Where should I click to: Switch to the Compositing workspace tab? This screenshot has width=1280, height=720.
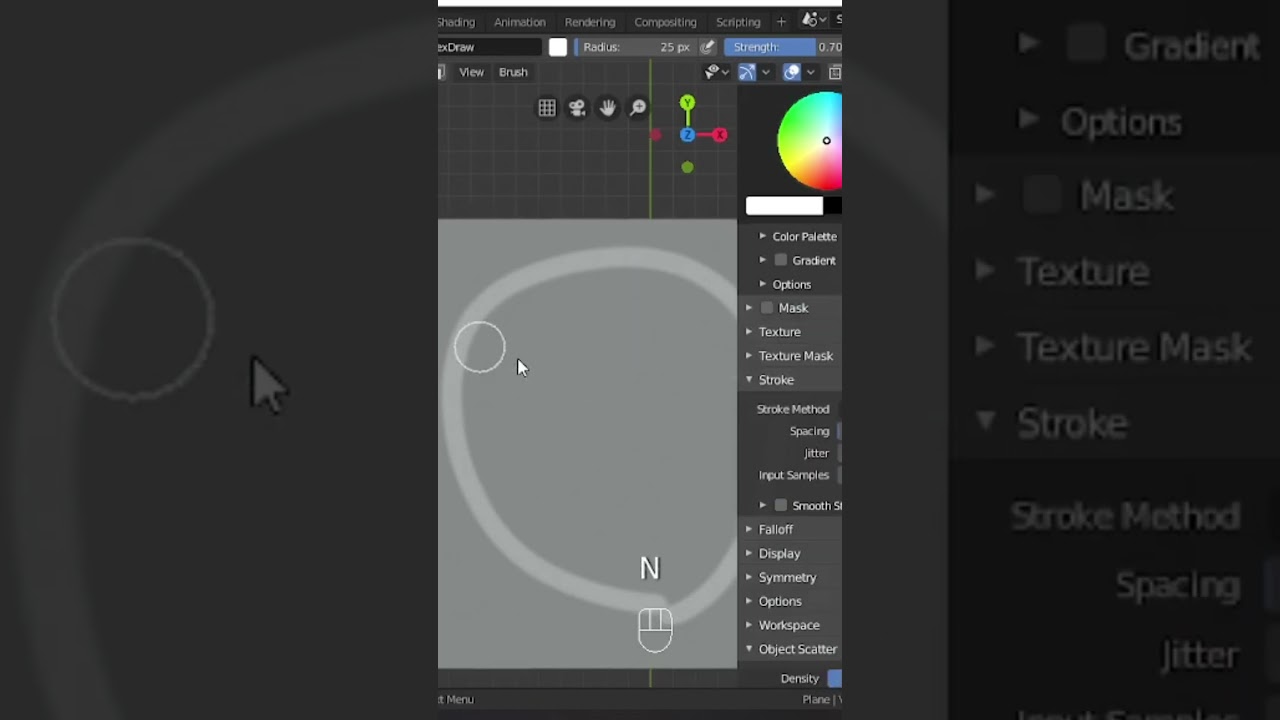[665, 22]
